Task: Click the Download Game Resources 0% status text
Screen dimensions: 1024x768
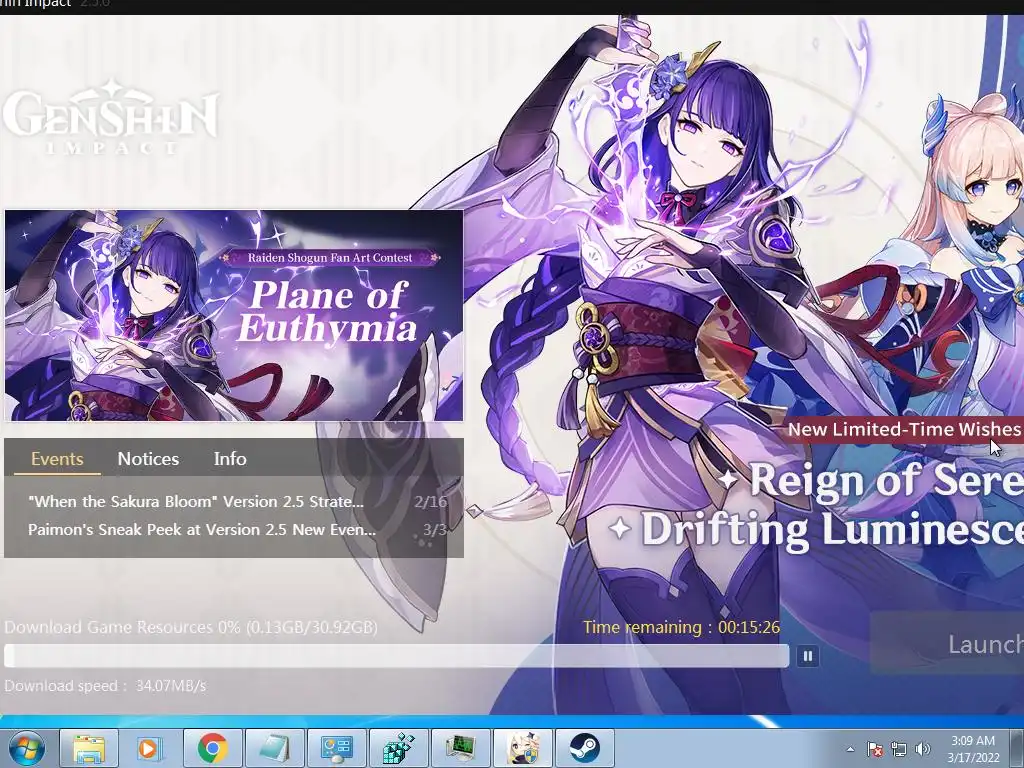Action: click(x=191, y=627)
